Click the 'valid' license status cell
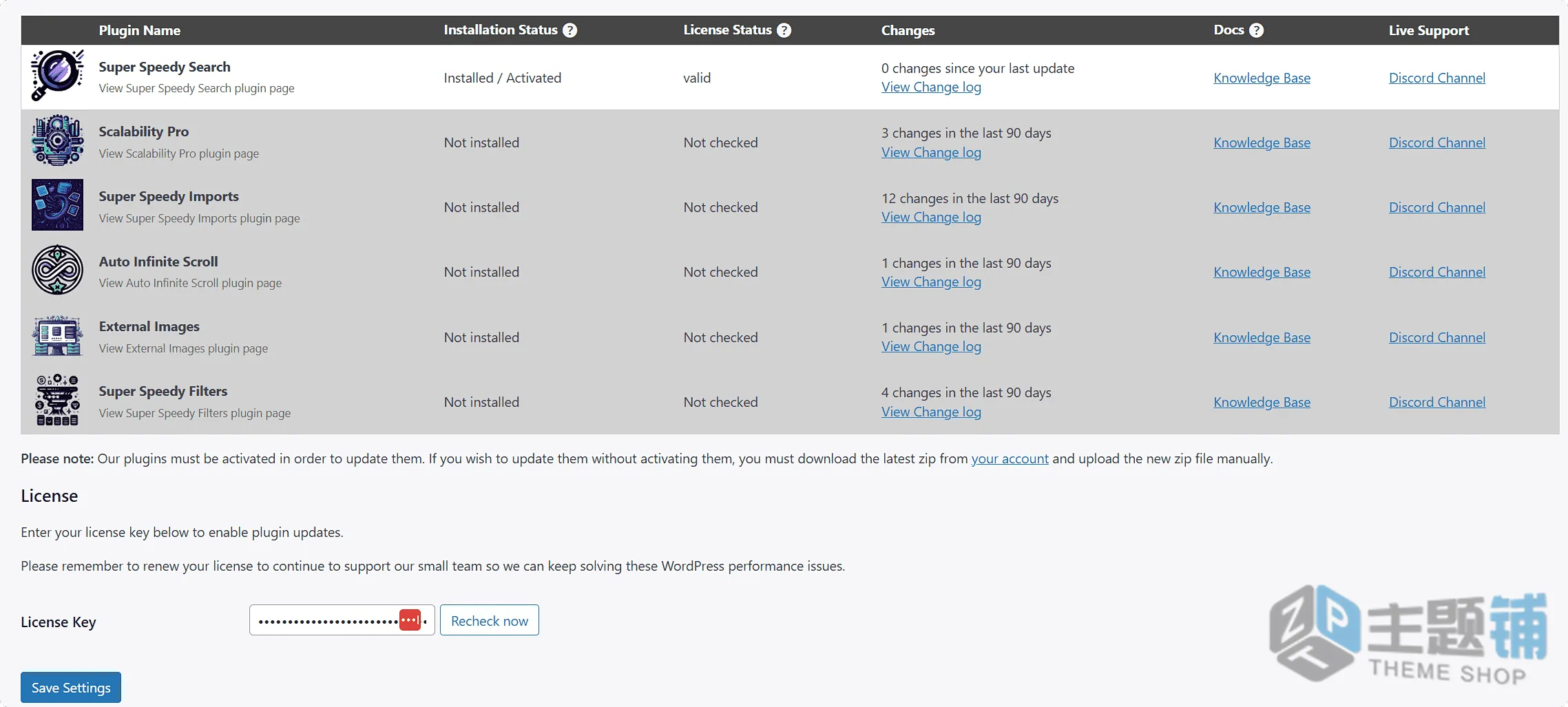Viewport: 1568px width, 707px height. 697,78
